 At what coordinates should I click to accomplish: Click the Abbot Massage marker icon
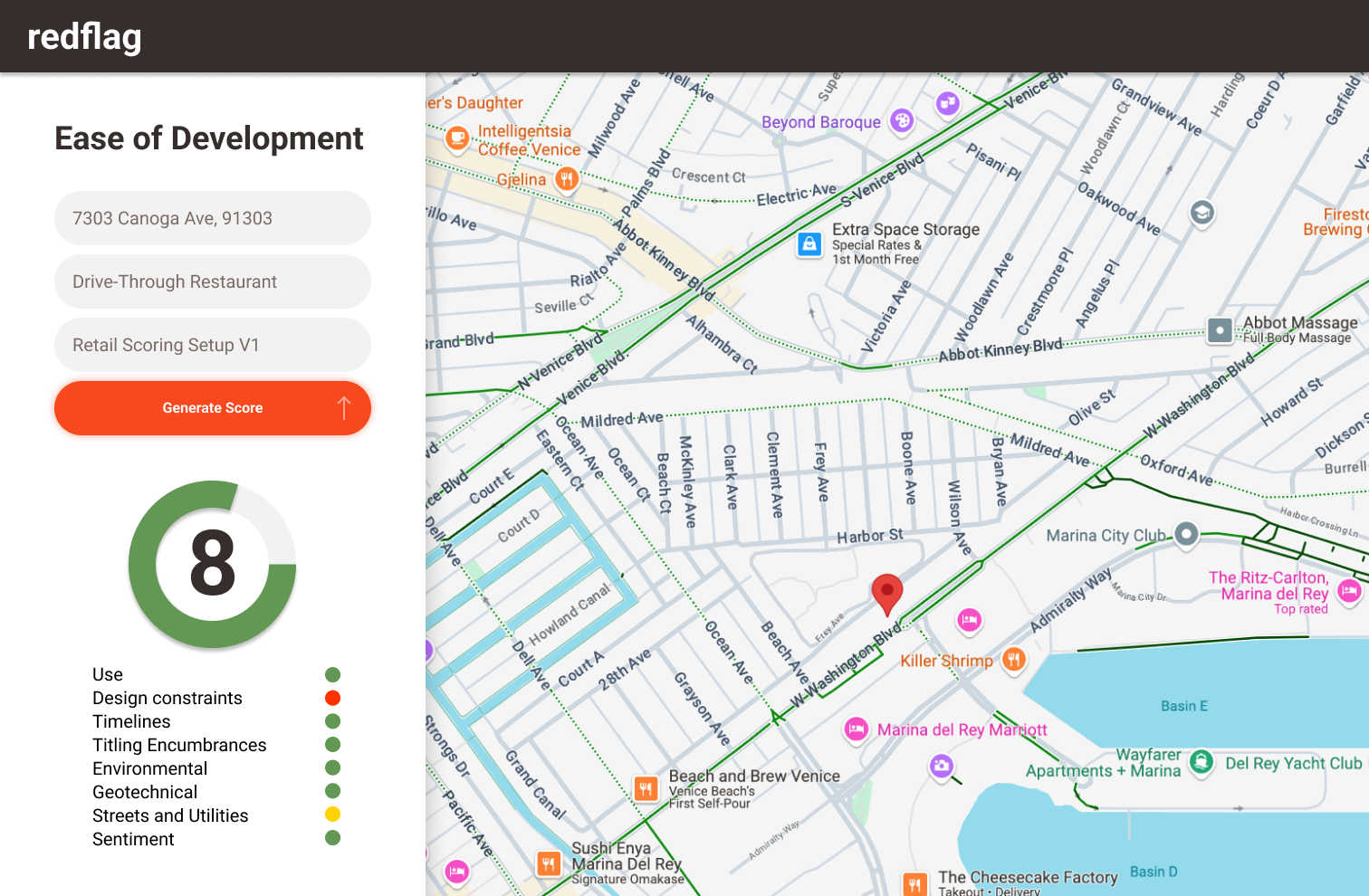pyautogui.click(x=1221, y=330)
